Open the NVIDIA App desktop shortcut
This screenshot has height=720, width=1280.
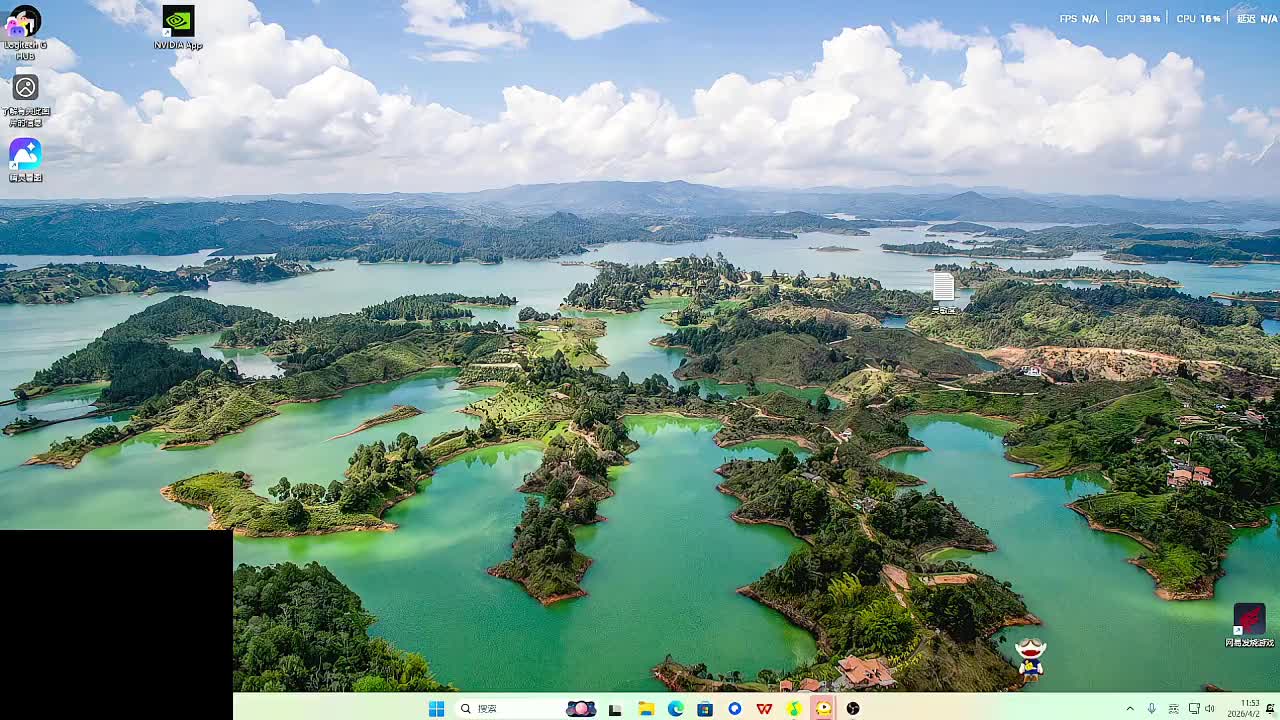(x=178, y=22)
